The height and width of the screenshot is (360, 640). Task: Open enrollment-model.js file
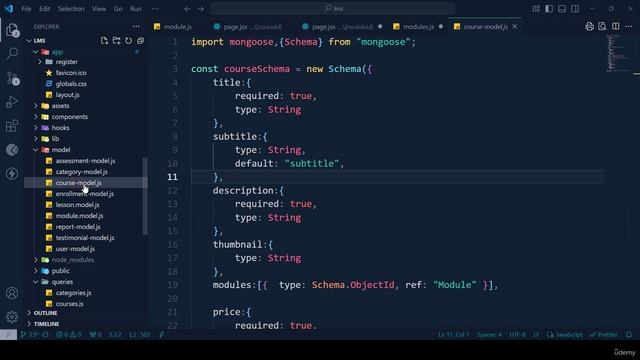tap(84, 193)
